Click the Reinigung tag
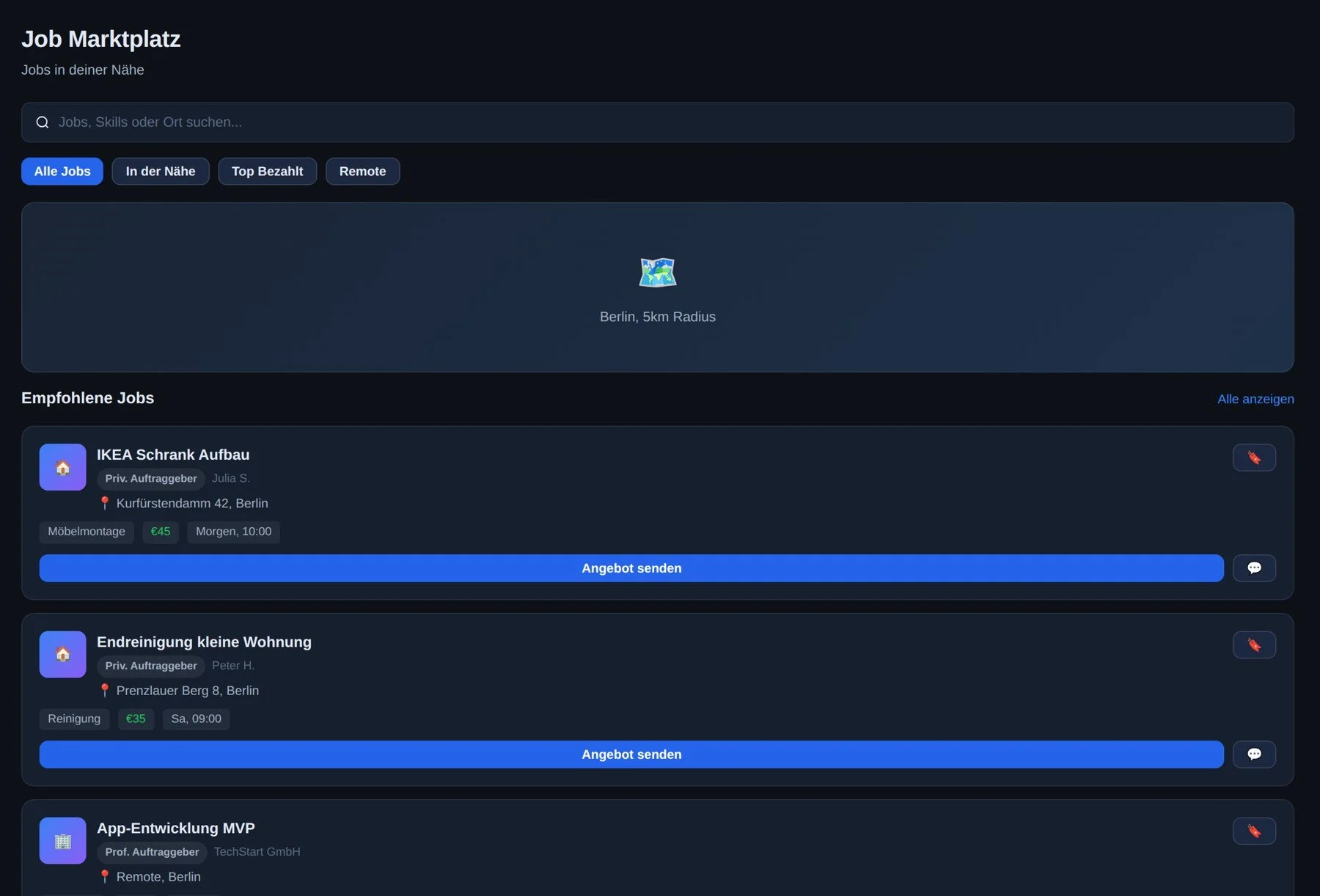This screenshot has height=896, width=1320. click(74, 719)
